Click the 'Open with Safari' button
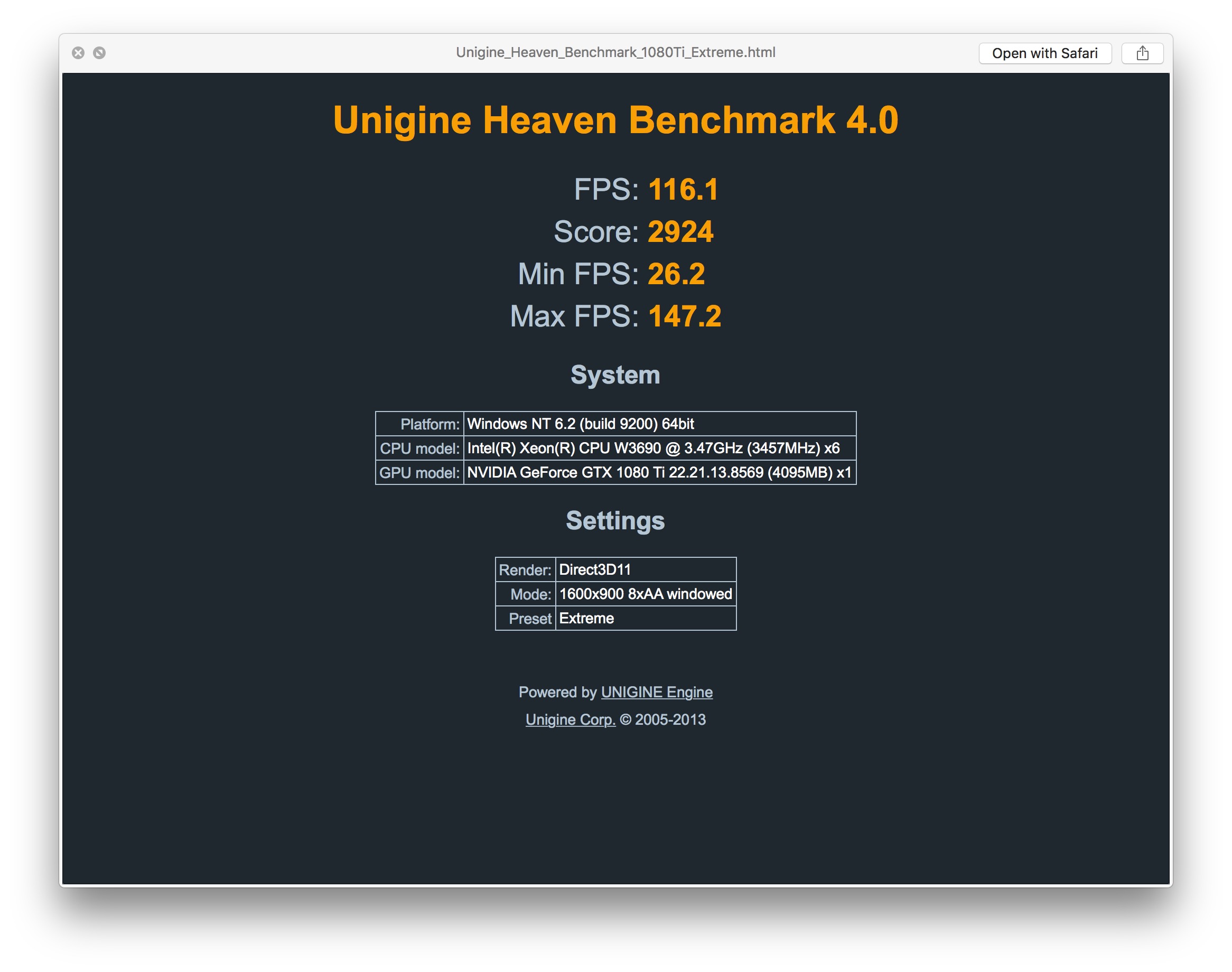 click(x=1044, y=53)
